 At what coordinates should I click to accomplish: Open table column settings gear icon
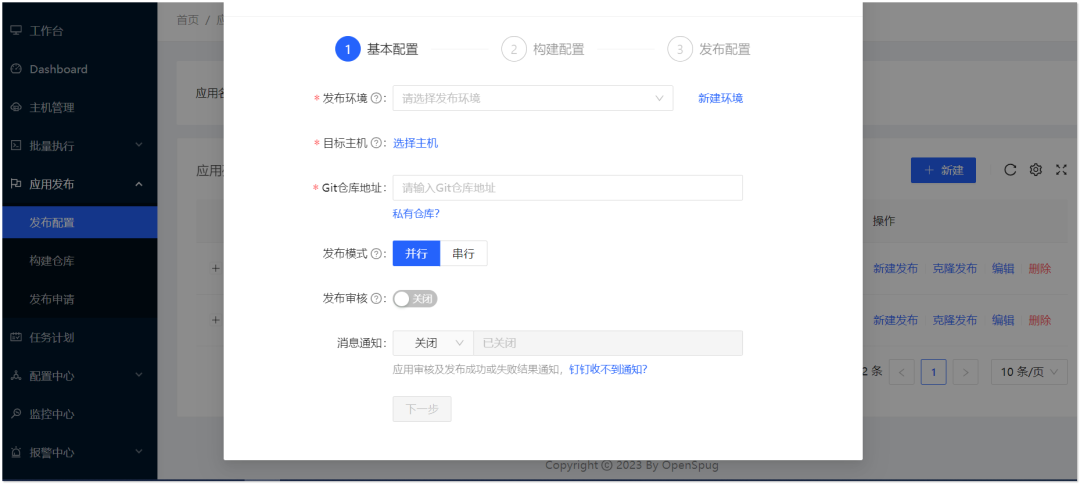tap(1036, 170)
